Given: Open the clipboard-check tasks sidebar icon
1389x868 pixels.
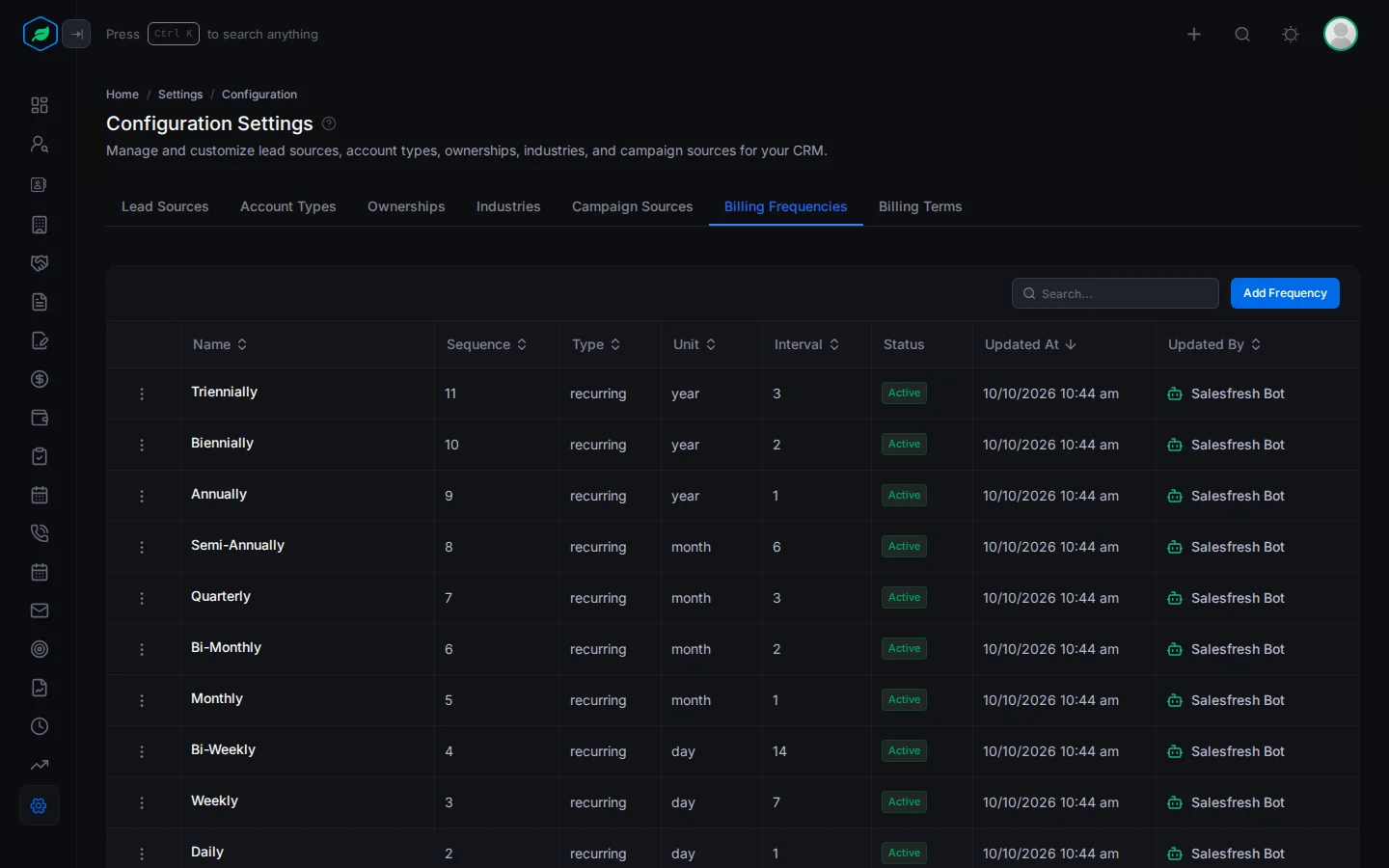Looking at the screenshot, I should 40,456.
